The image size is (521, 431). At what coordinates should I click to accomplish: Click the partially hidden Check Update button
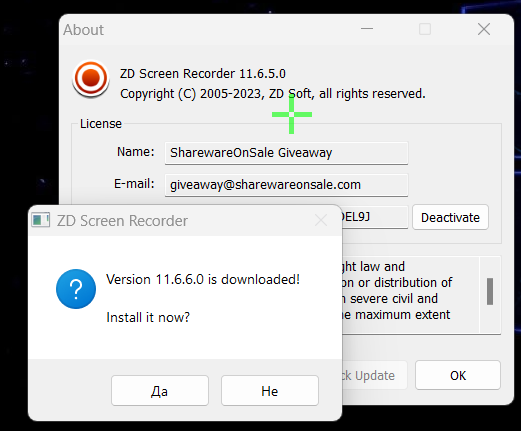pos(375,375)
